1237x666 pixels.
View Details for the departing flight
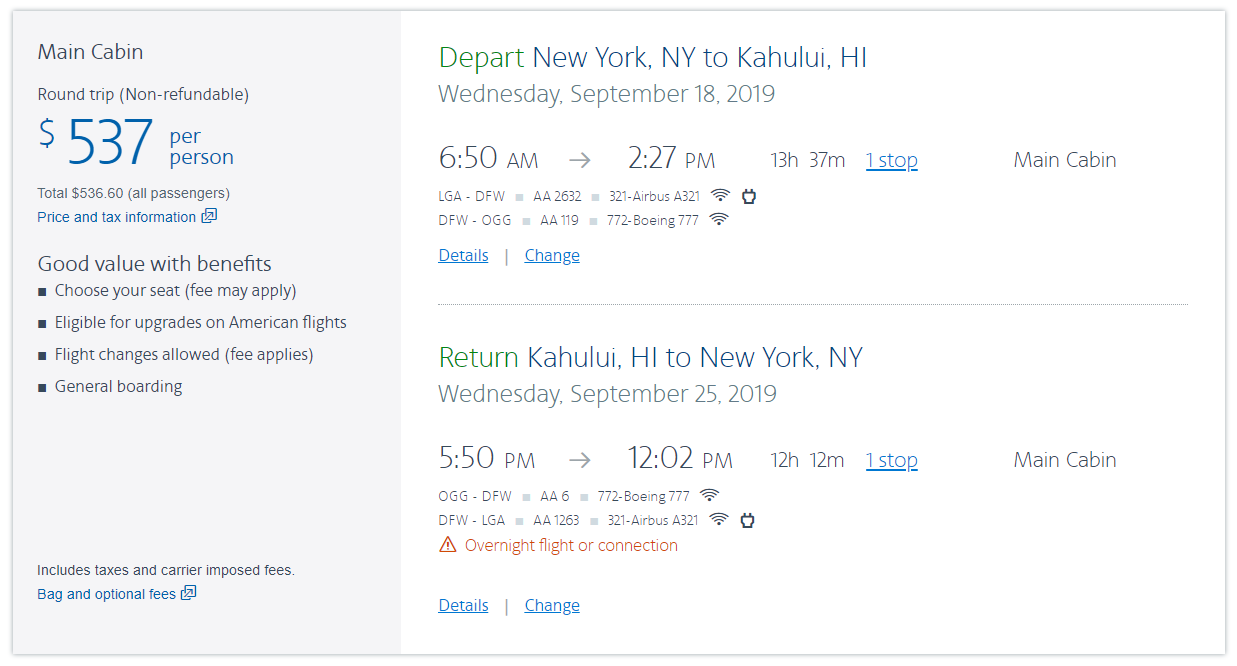[x=463, y=255]
